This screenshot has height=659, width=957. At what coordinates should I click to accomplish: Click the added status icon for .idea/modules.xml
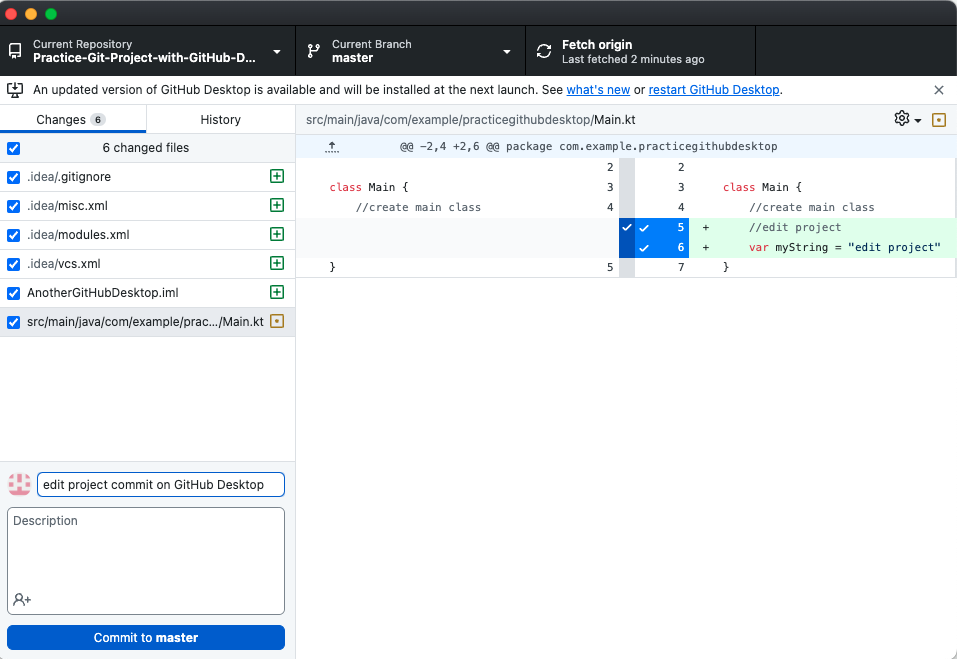coord(277,234)
